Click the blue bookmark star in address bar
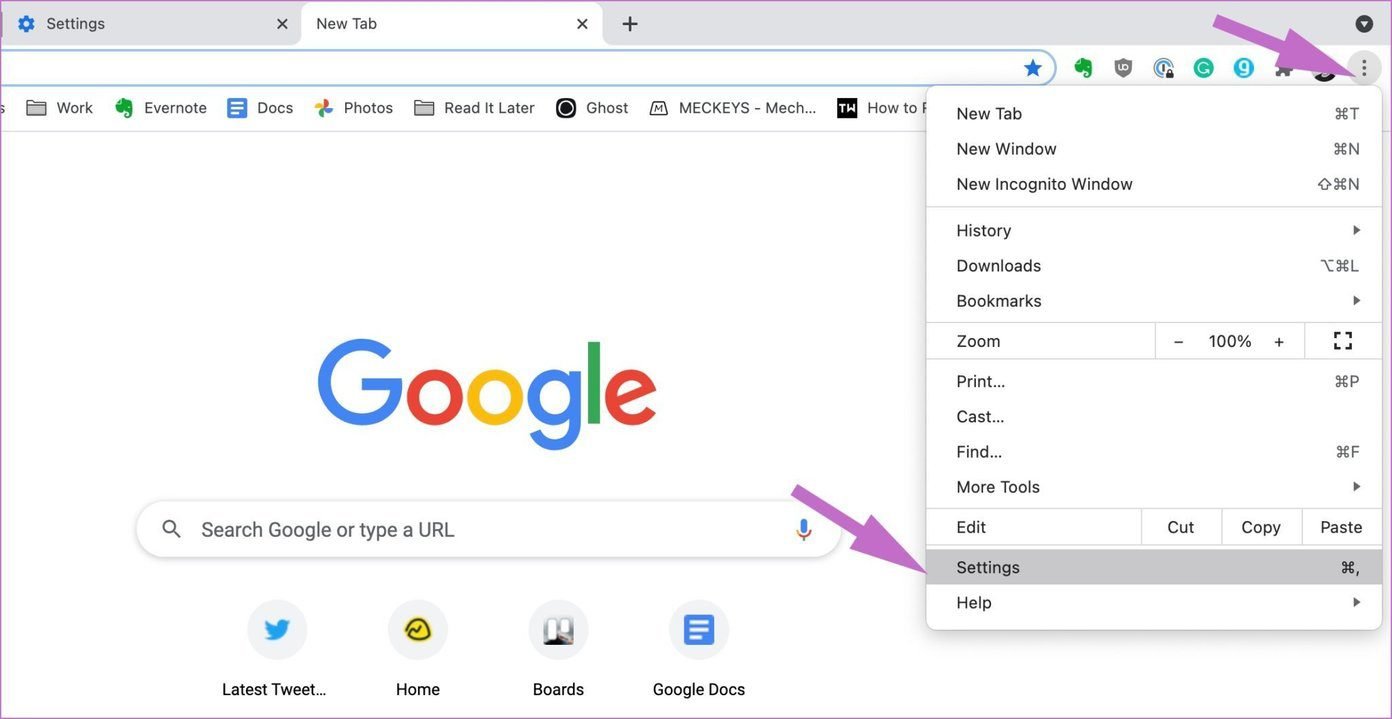Viewport: 1392px width, 719px height. 1033,68
